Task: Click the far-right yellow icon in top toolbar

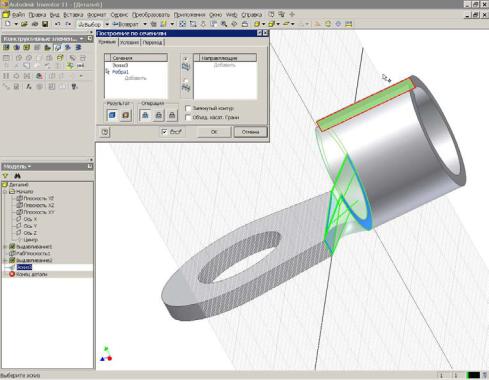Action: point(349,24)
